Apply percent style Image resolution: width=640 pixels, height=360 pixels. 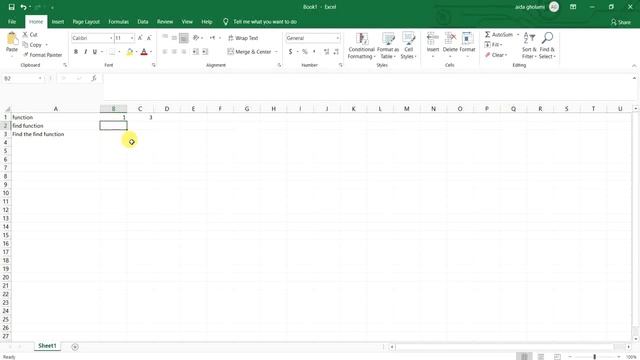pos(304,52)
